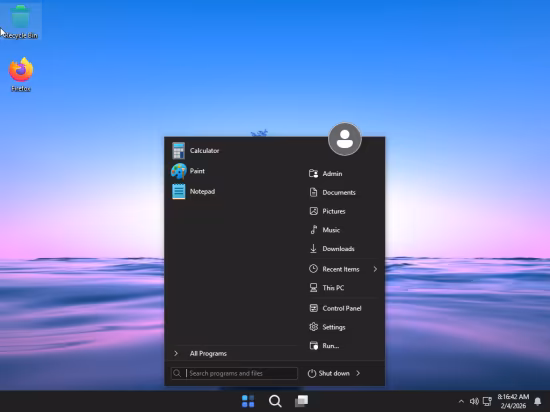Open the Recent Items label
The height and width of the screenshot is (412, 550).
tap(341, 269)
